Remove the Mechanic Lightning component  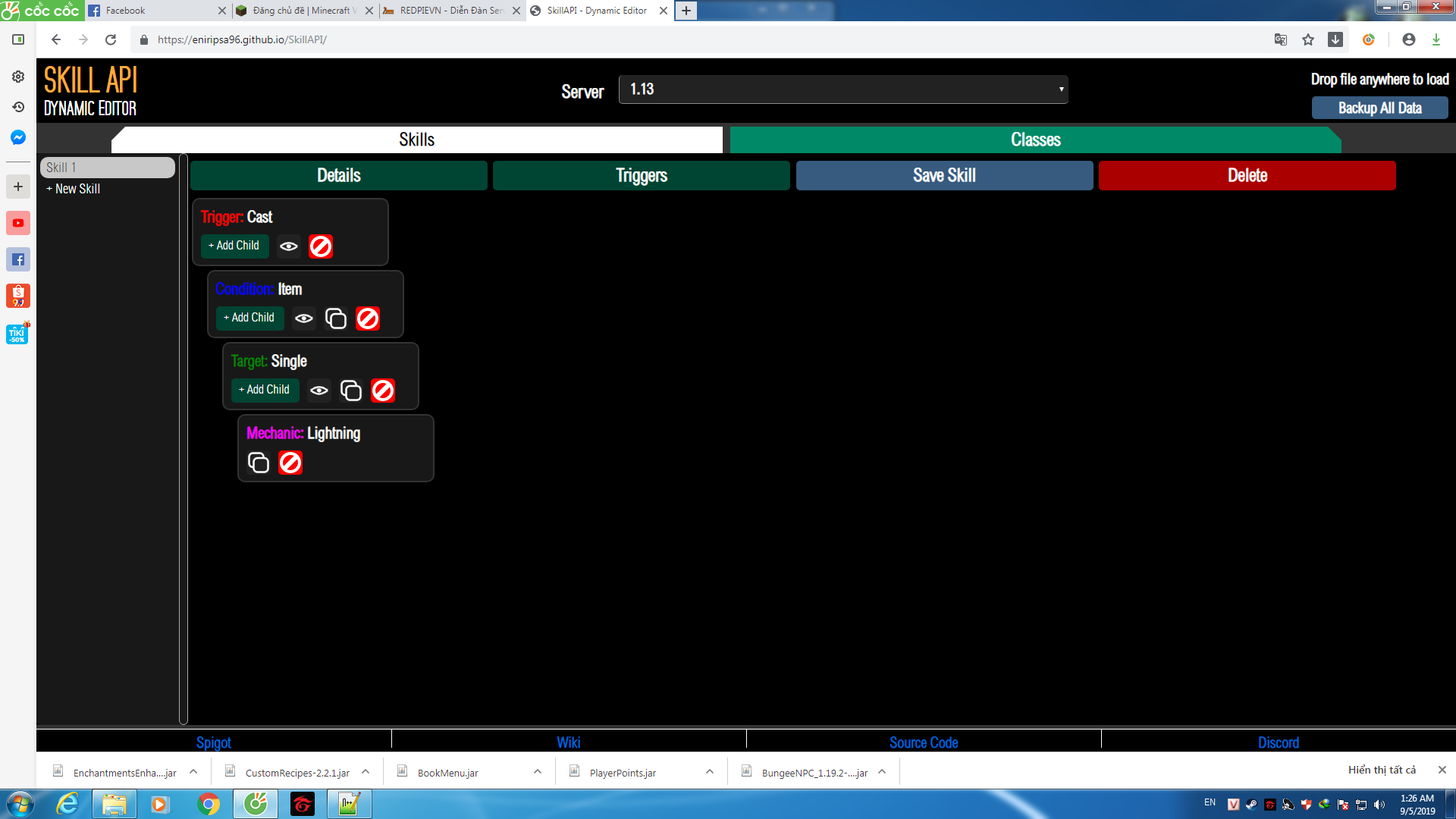290,463
